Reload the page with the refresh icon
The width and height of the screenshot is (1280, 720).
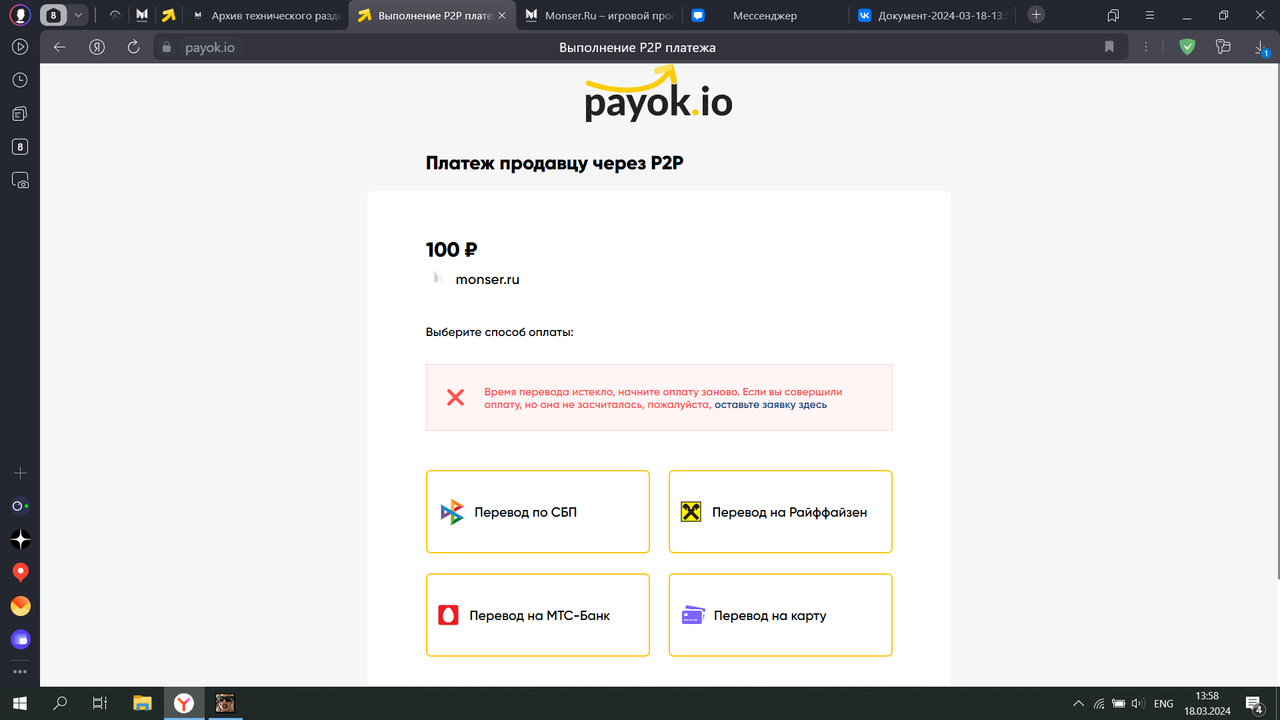(133, 47)
